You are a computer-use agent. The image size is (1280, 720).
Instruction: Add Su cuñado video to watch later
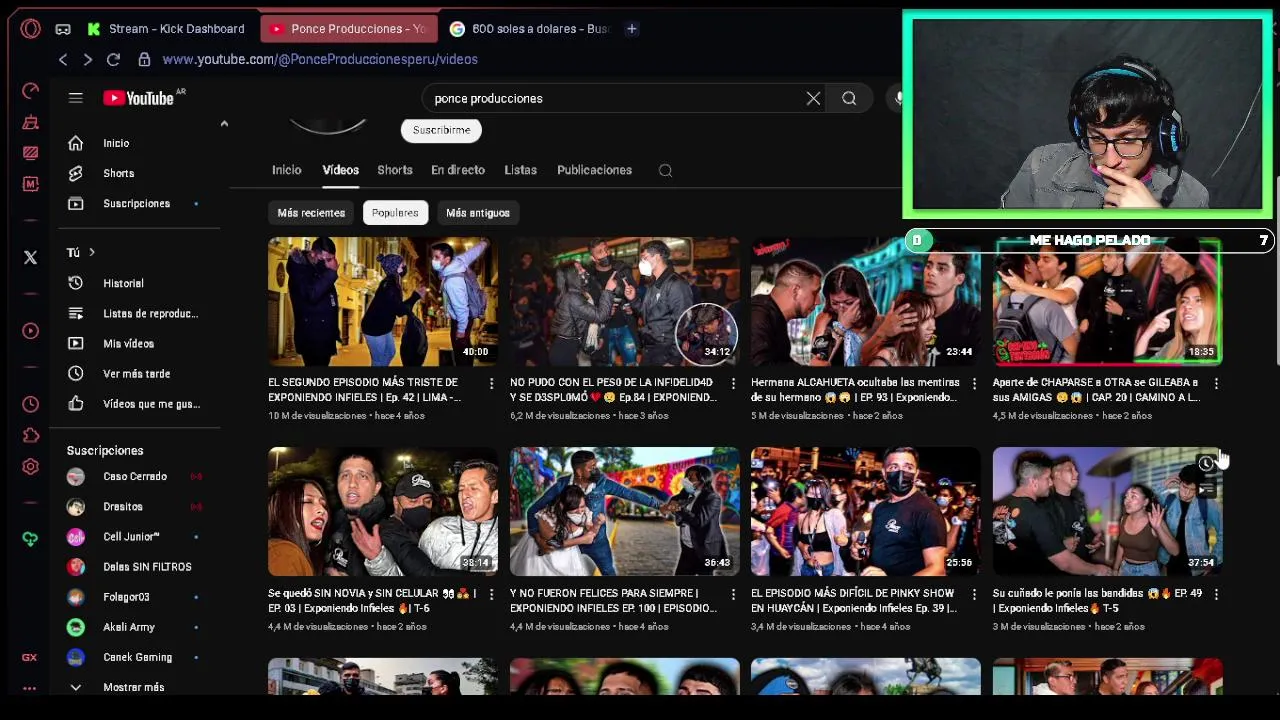(x=1206, y=463)
